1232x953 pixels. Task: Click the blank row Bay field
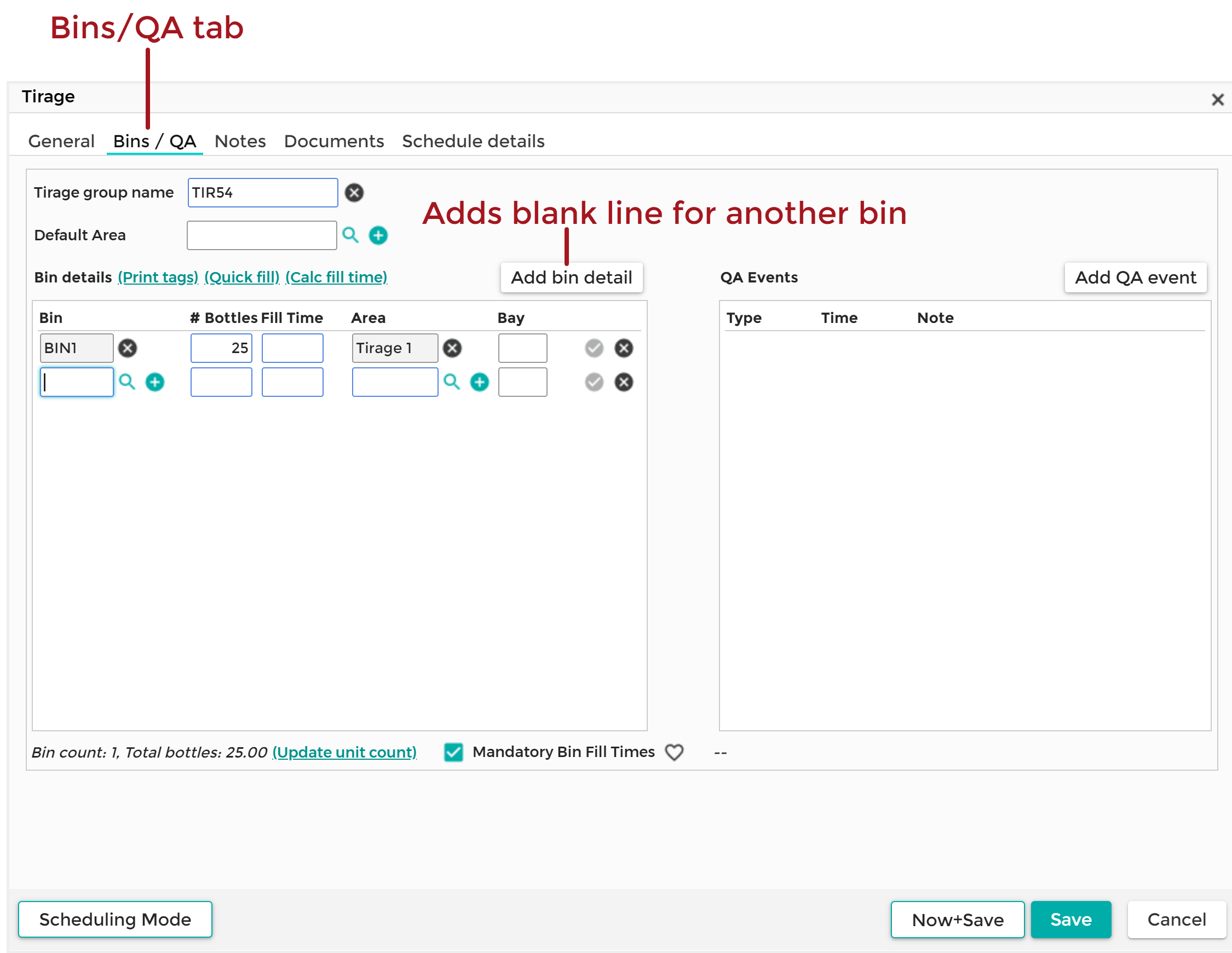522,382
